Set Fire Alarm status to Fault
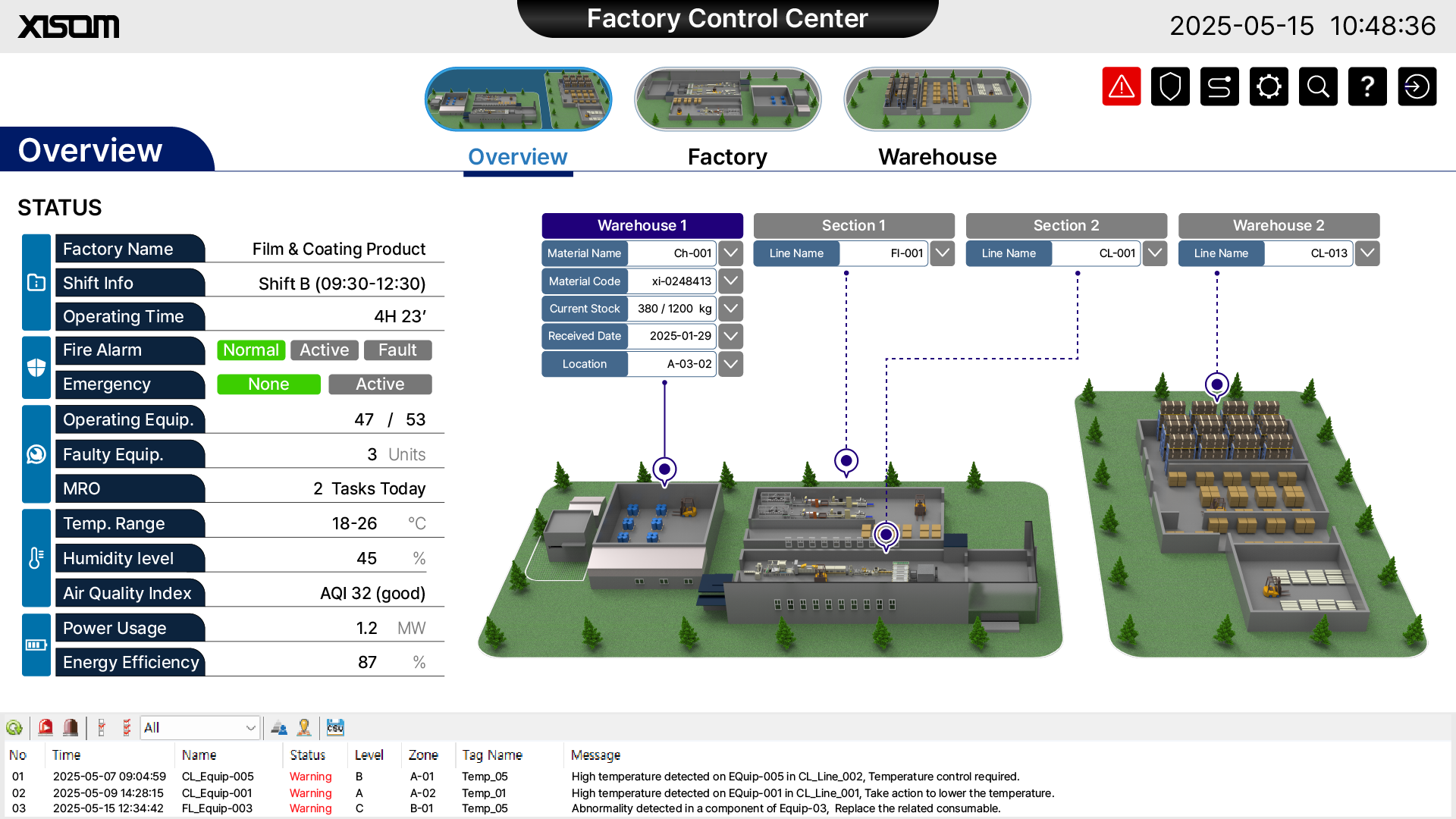 point(397,350)
